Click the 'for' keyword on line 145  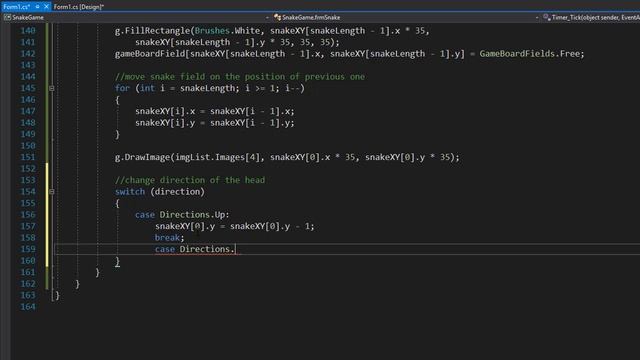(x=122, y=88)
